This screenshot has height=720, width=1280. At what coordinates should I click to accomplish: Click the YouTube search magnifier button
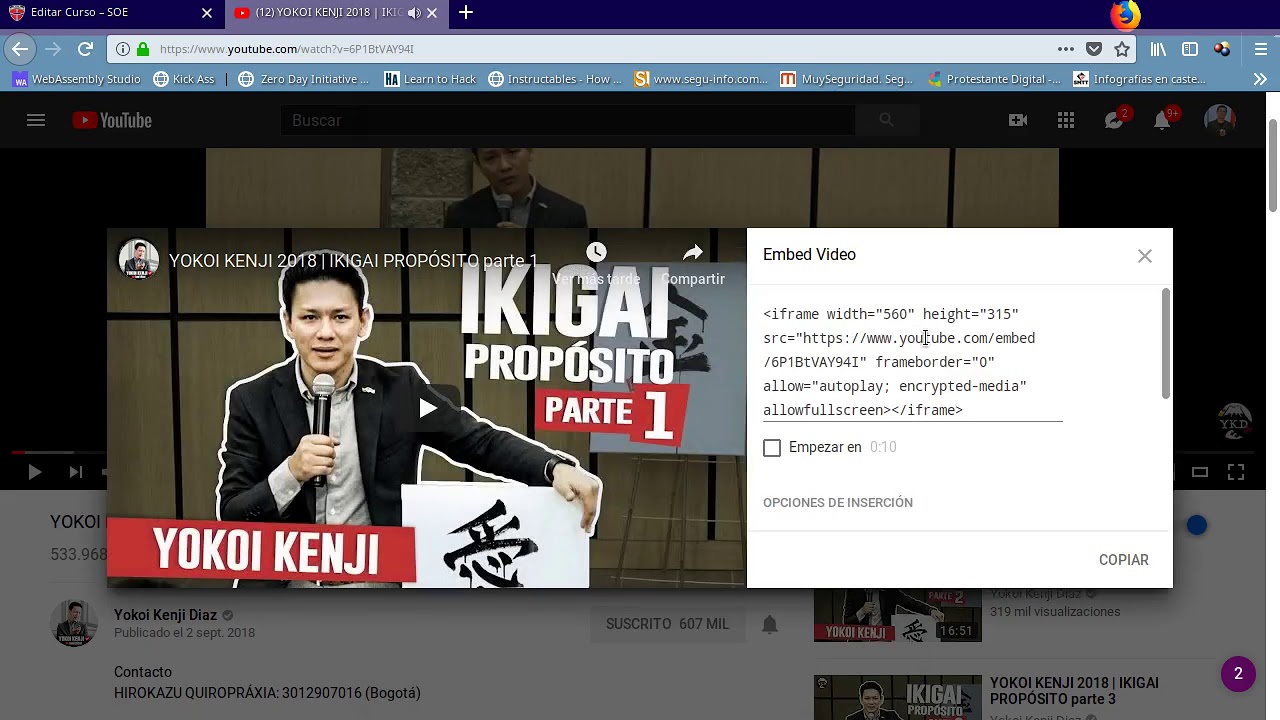tap(886, 120)
